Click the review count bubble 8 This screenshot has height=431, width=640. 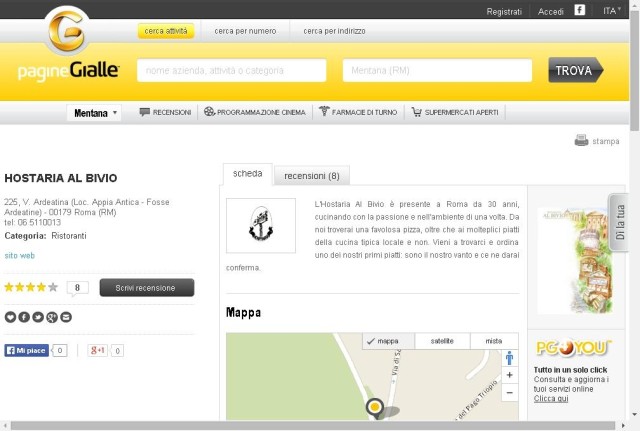pos(78,288)
